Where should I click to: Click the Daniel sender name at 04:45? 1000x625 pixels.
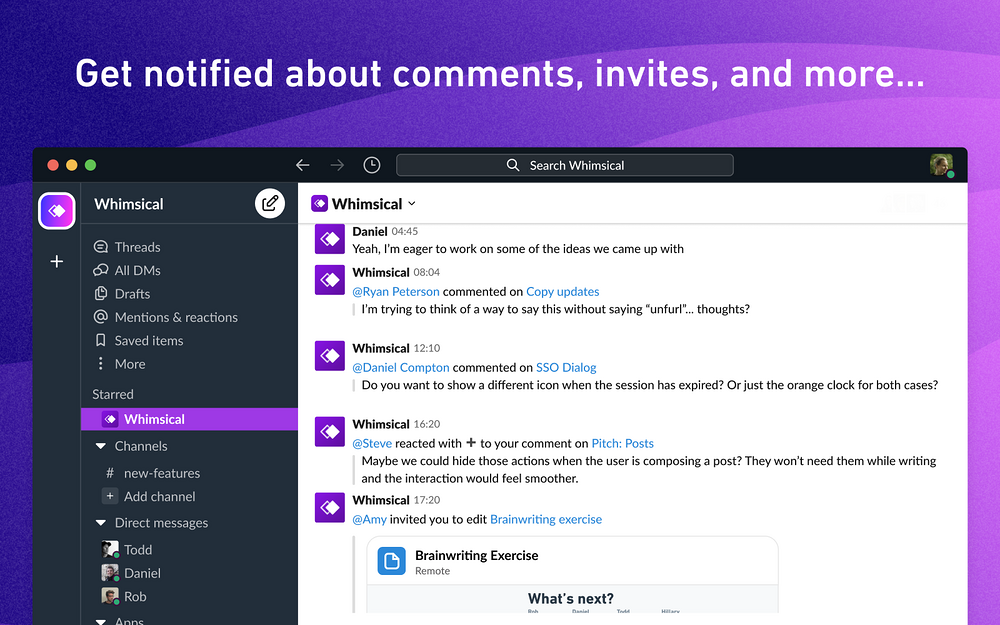coord(370,232)
